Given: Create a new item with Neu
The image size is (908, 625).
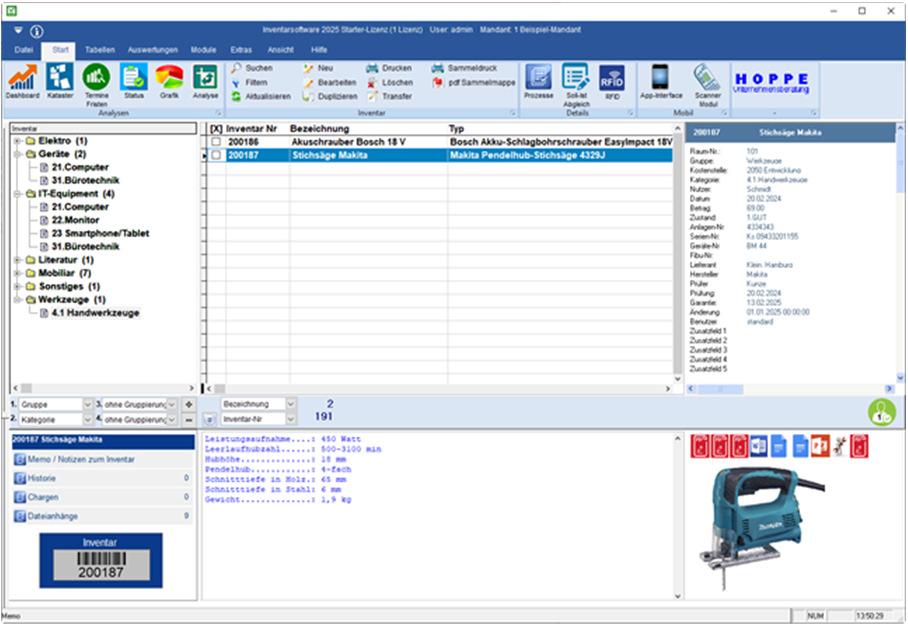Looking at the screenshot, I should click(x=318, y=68).
